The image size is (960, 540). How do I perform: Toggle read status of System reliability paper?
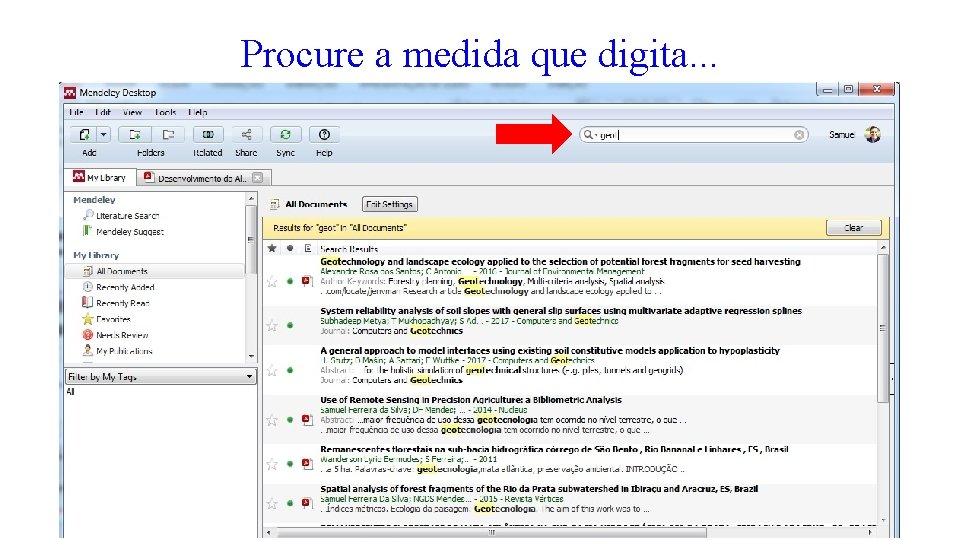point(290,325)
